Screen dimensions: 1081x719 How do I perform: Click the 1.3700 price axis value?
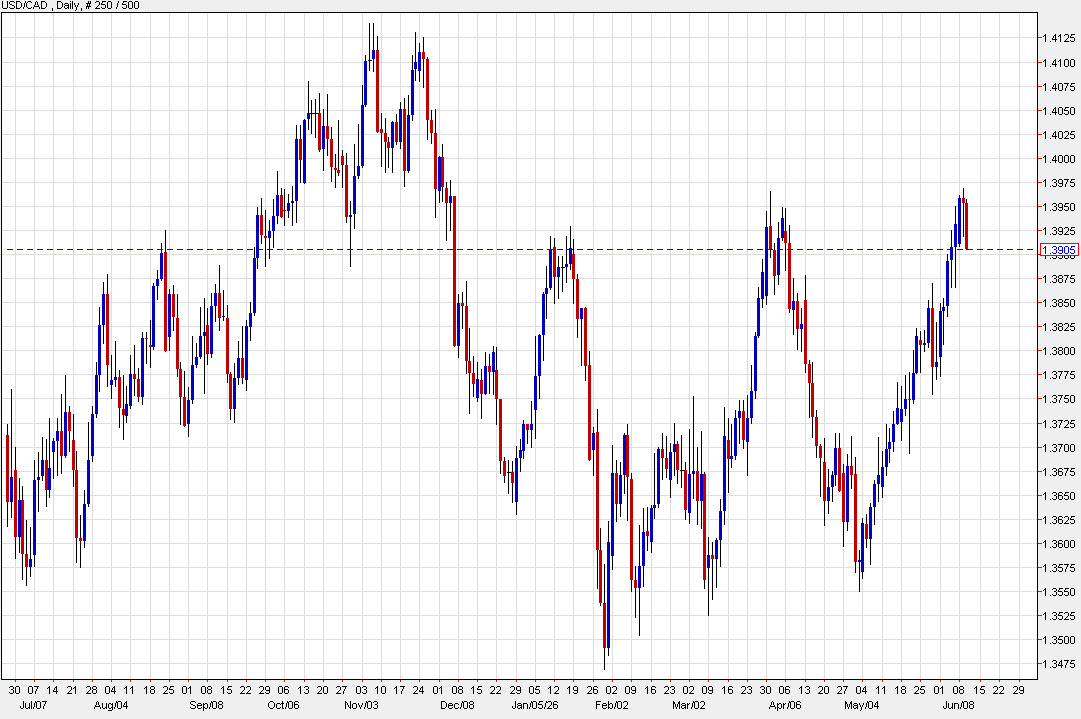pyautogui.click(x=1058, y=448)
